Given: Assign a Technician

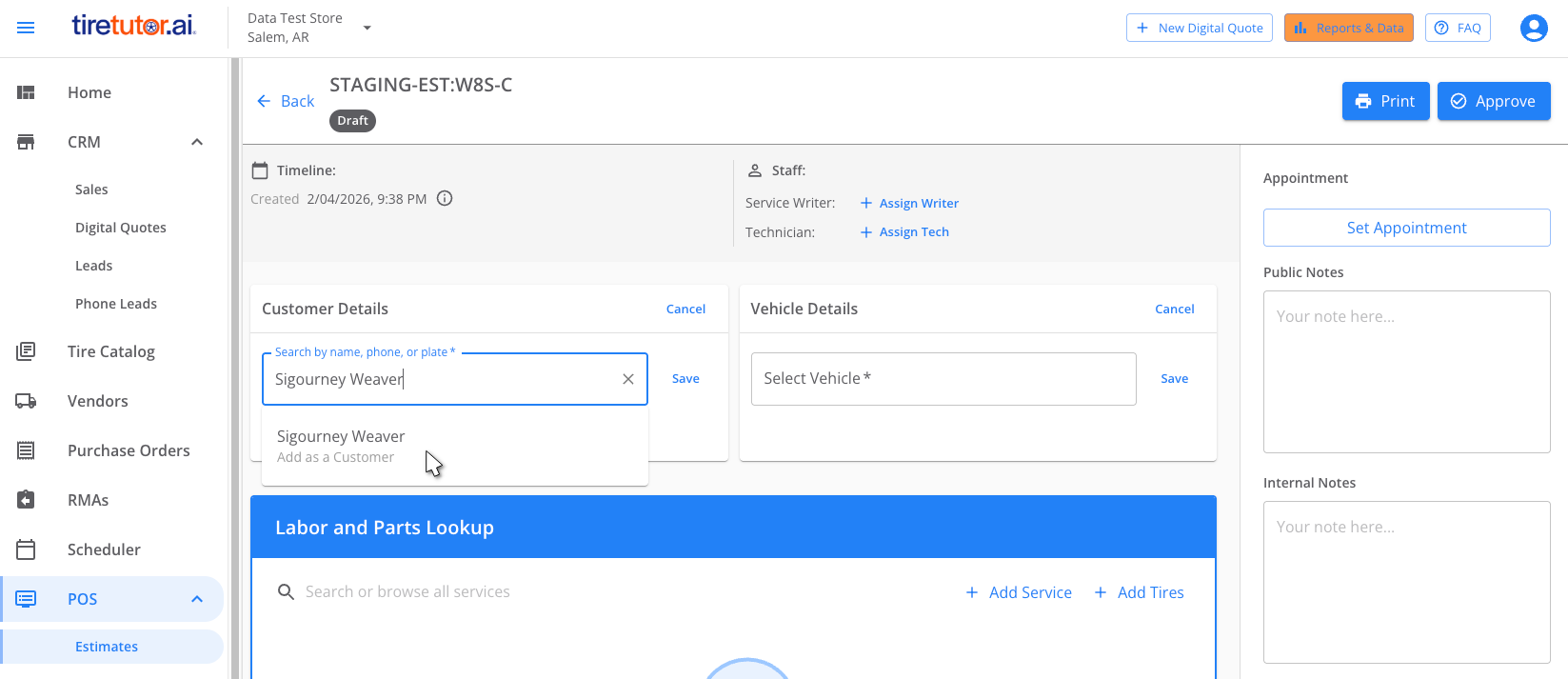Looking at the screenshot, I should tap(904, 231).
